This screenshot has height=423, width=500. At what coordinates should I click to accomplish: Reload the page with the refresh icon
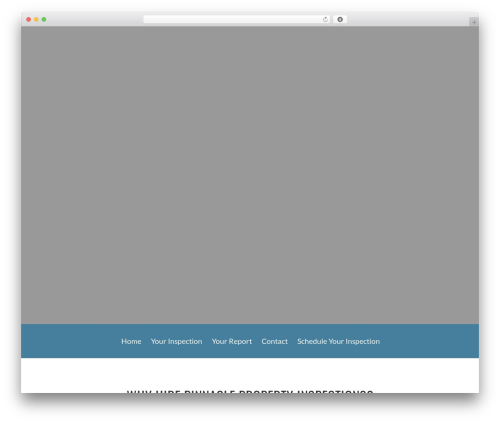pos(325,19)
